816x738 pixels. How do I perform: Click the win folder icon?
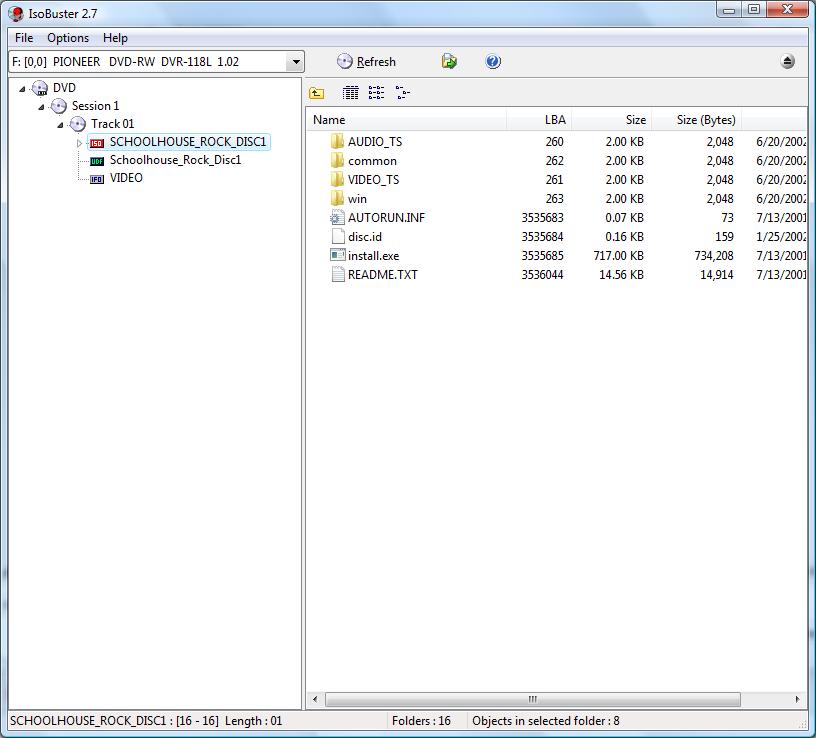tap(337, 198)
